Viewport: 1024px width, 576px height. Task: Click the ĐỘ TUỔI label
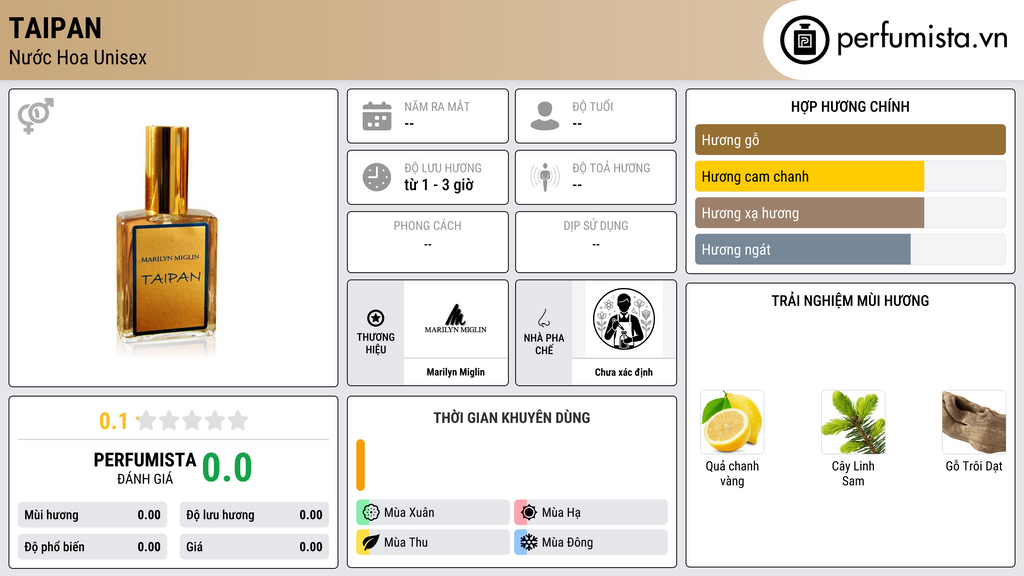pyautogui.click(x=592, y=106)
